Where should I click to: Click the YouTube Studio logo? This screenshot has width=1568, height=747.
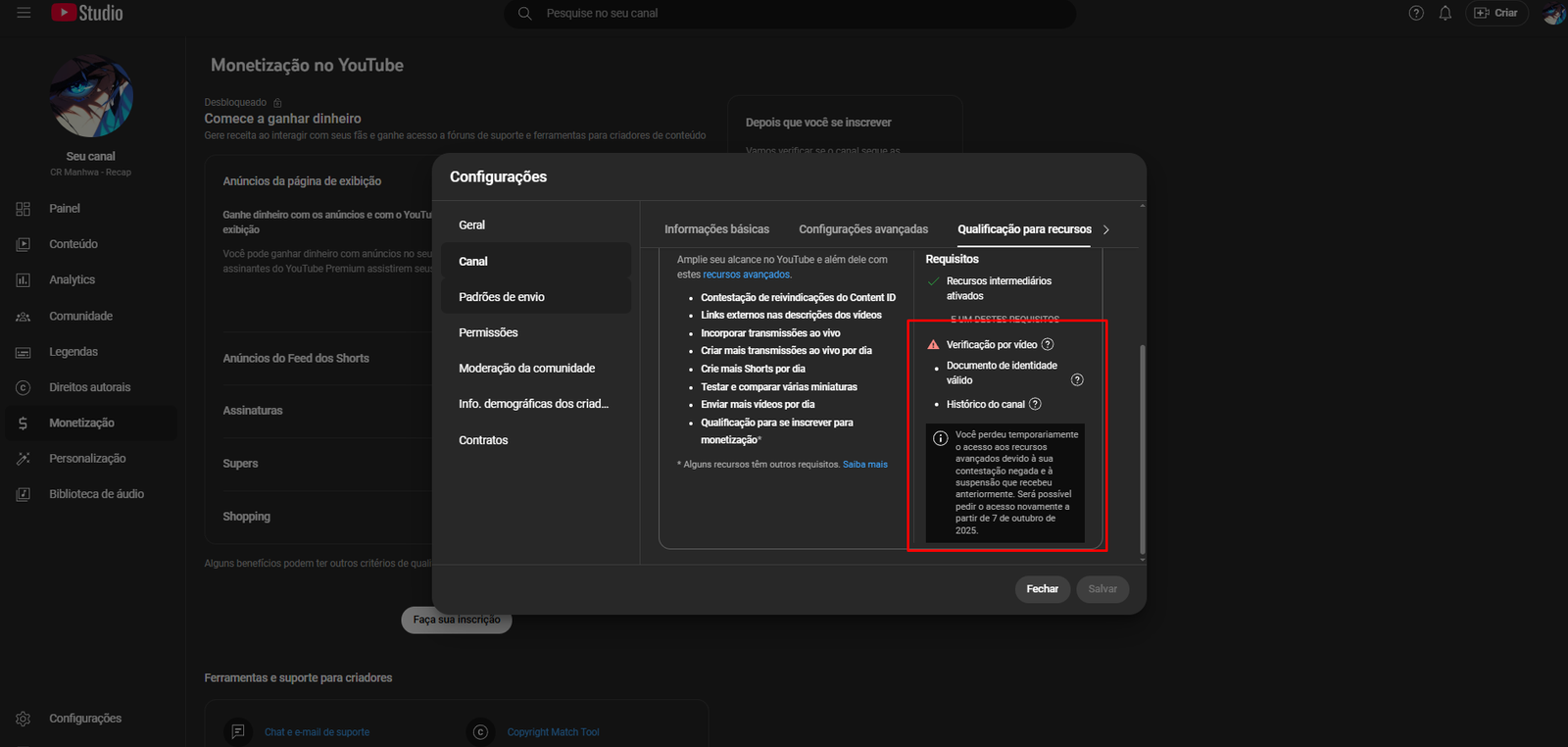point(87,13)
